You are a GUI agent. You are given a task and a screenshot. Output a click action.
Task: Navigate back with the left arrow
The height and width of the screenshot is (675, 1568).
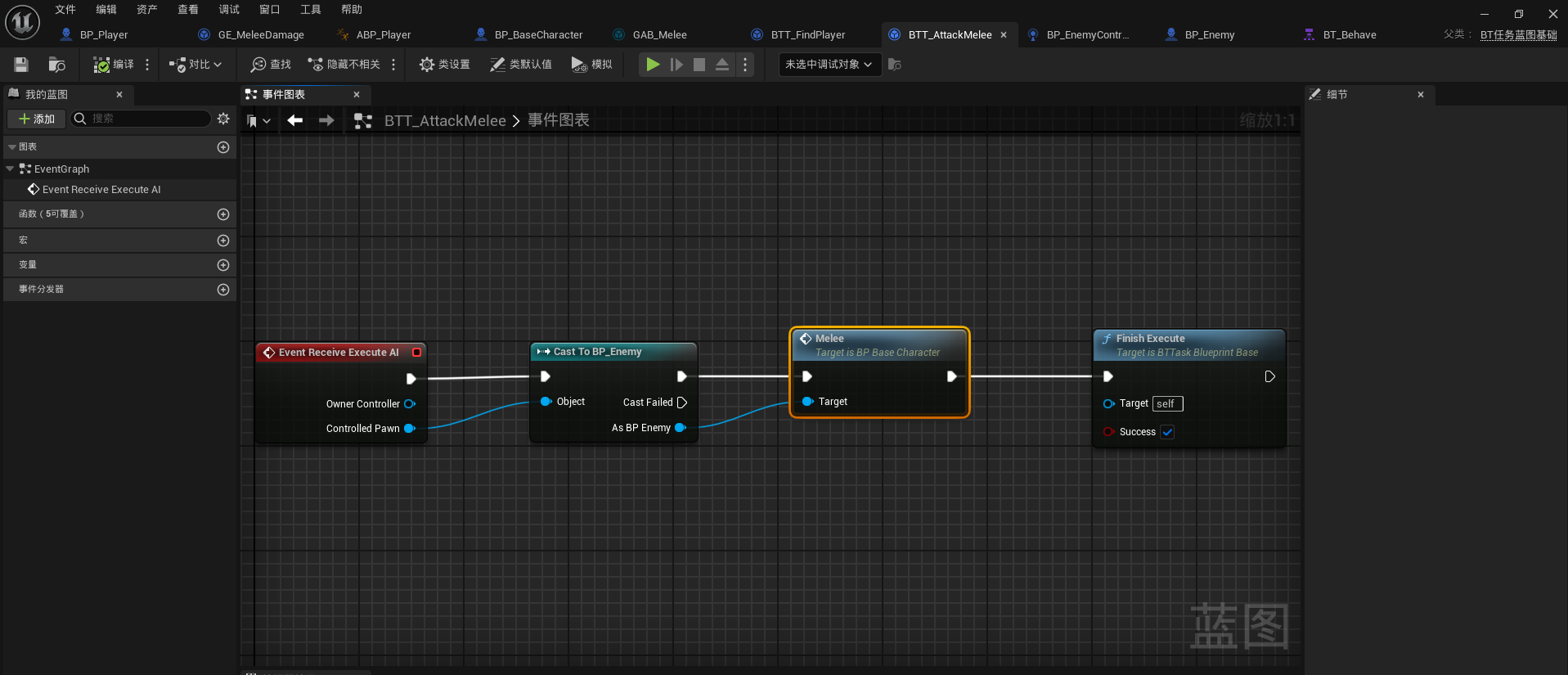295,120
